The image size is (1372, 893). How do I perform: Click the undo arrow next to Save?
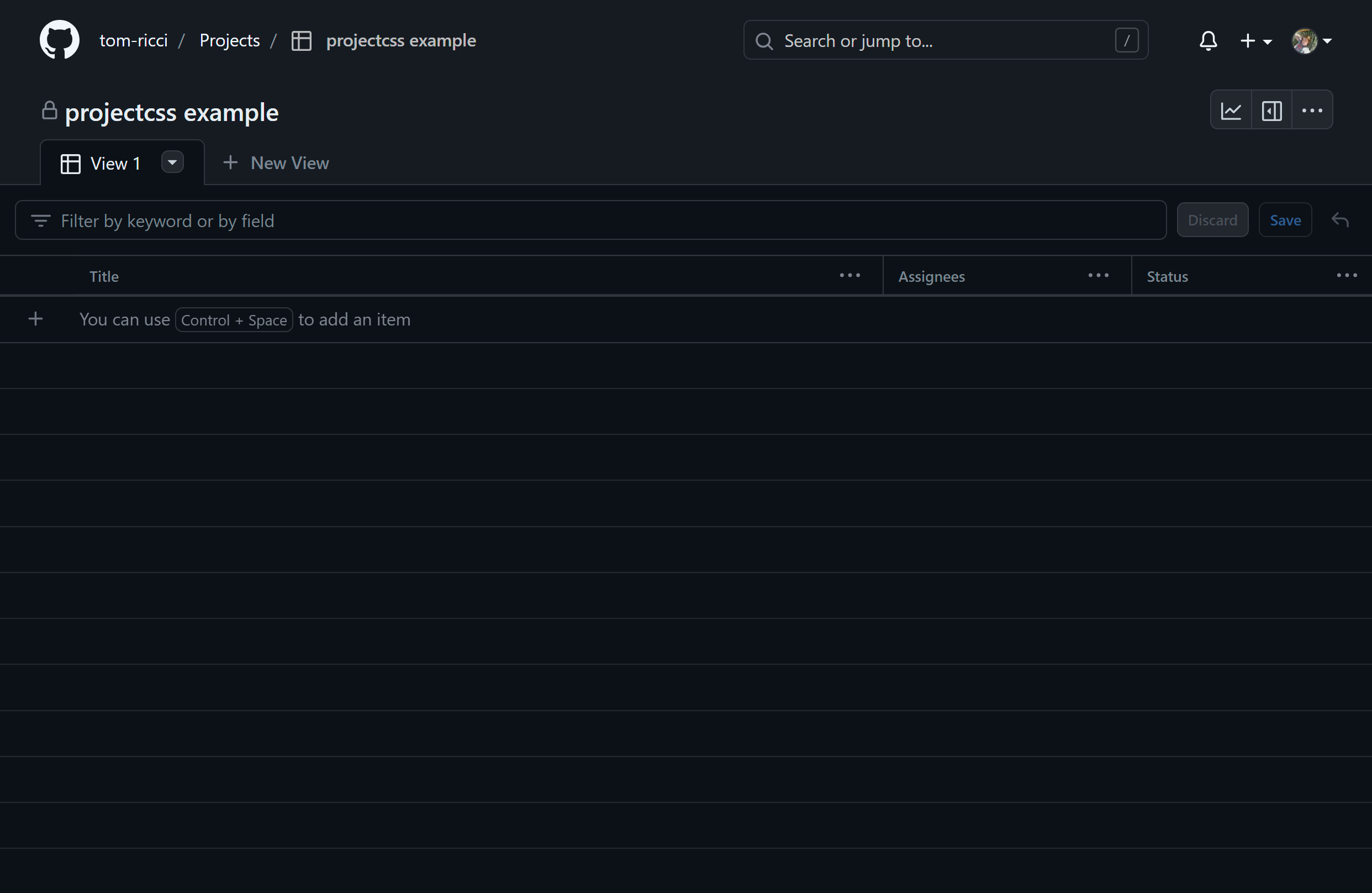1340,220
